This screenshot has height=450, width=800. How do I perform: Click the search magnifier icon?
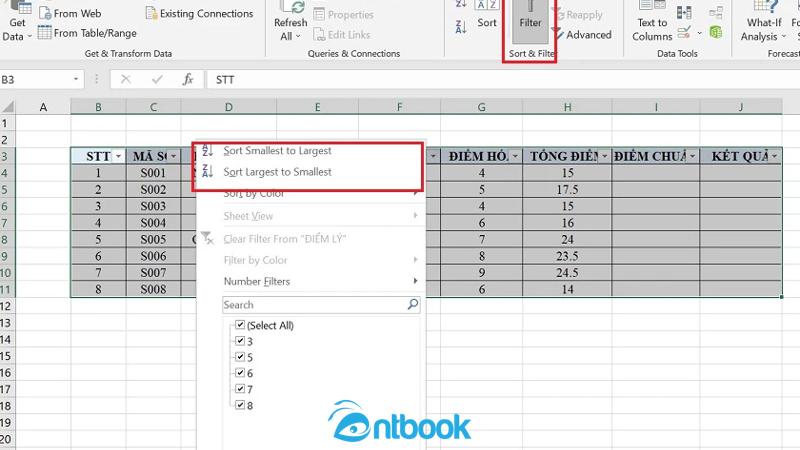coord(413,304)
